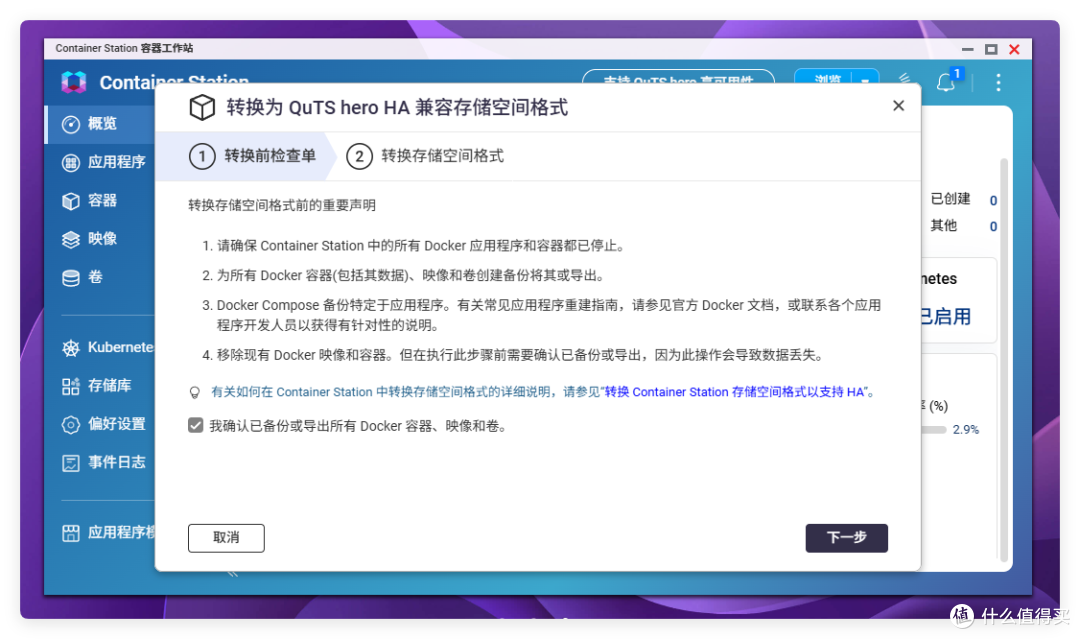Open 偏好设置 preferences in the sidebar
1080x639 pixels.
click(x=101, y=424)
